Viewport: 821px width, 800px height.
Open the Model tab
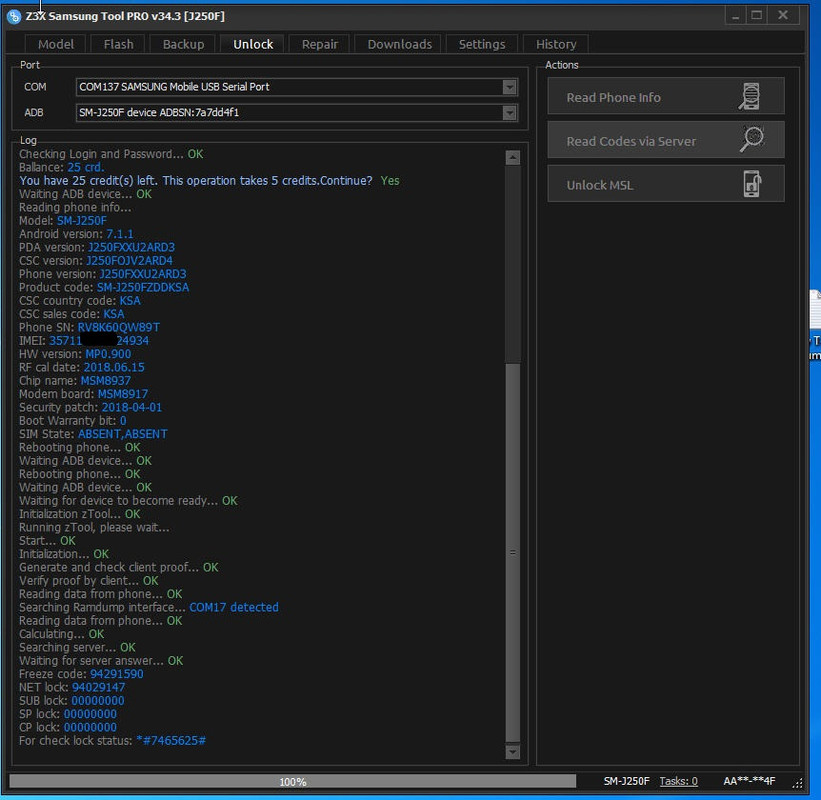coord(56,45)
